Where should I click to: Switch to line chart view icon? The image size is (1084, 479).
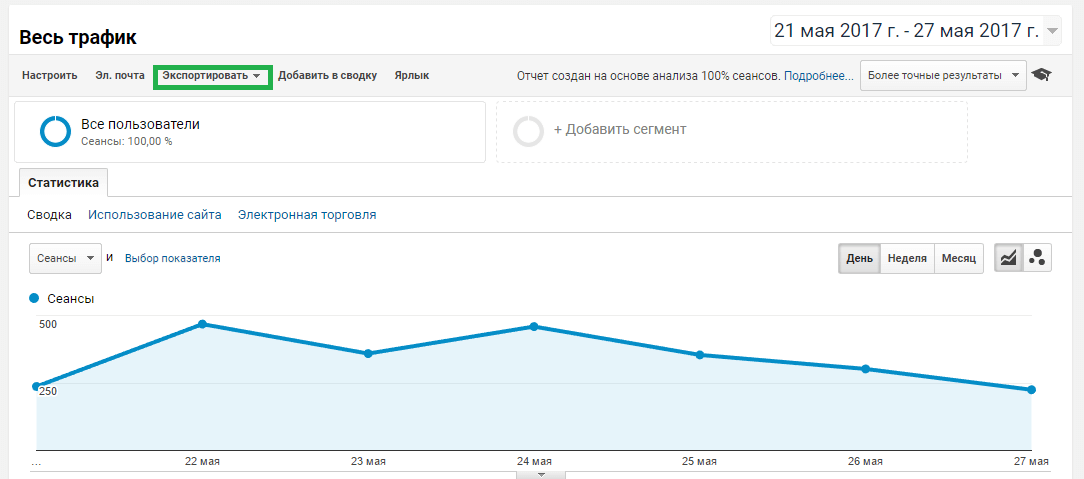[1009, 258]
